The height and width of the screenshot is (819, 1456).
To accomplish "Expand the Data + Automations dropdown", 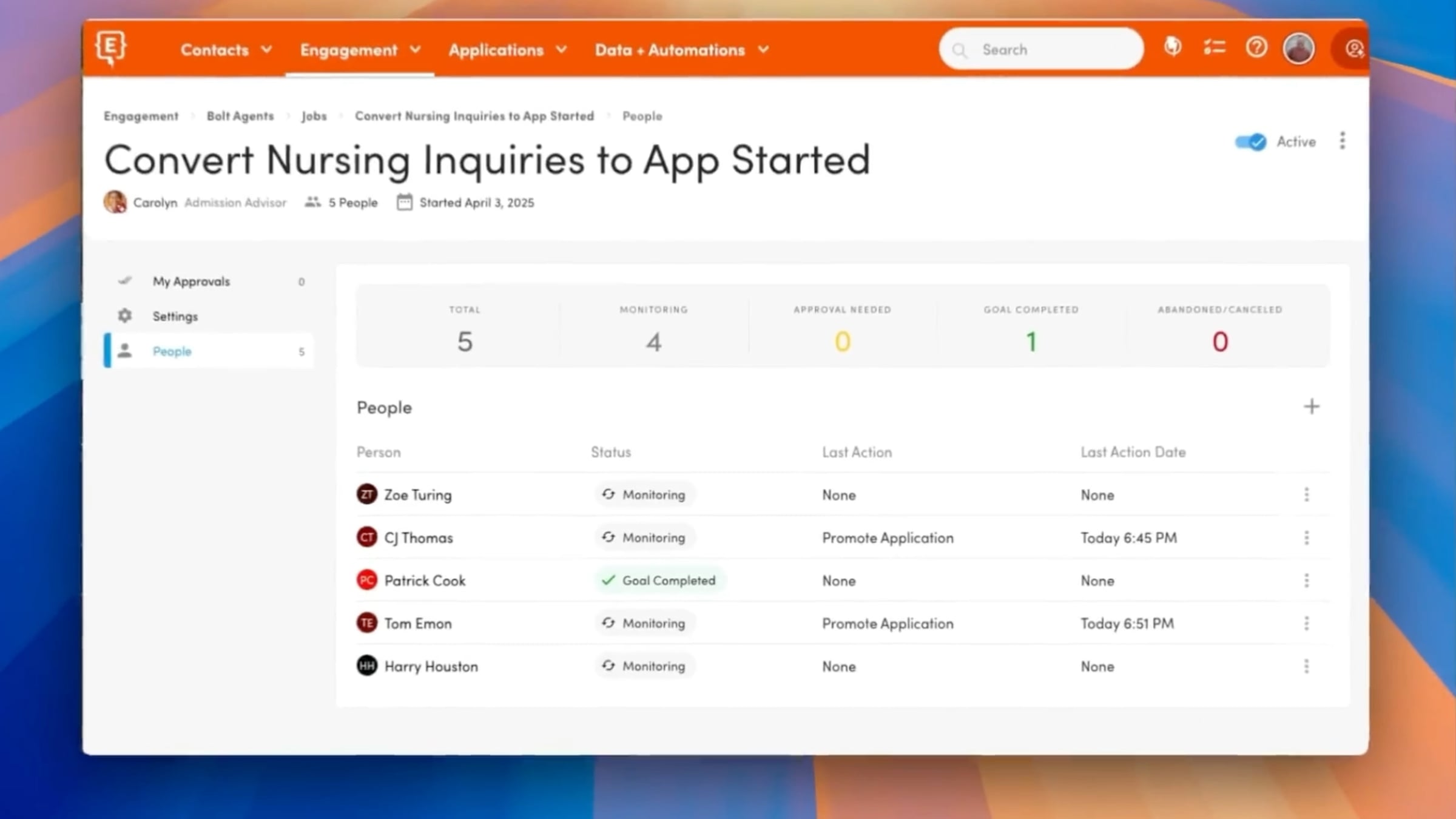I will click(x=682, y=50).
